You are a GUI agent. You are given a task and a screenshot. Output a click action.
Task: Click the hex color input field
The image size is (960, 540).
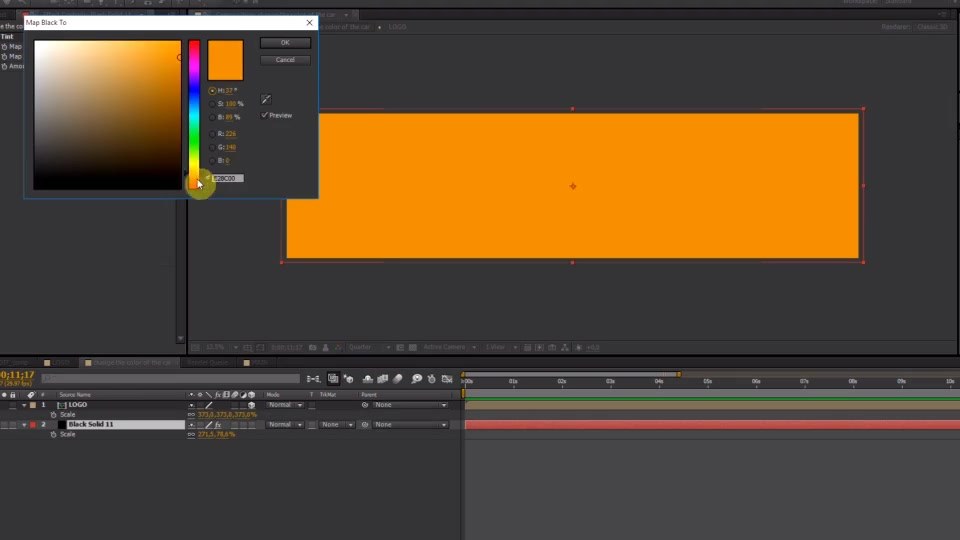click(x=227, y=178)
